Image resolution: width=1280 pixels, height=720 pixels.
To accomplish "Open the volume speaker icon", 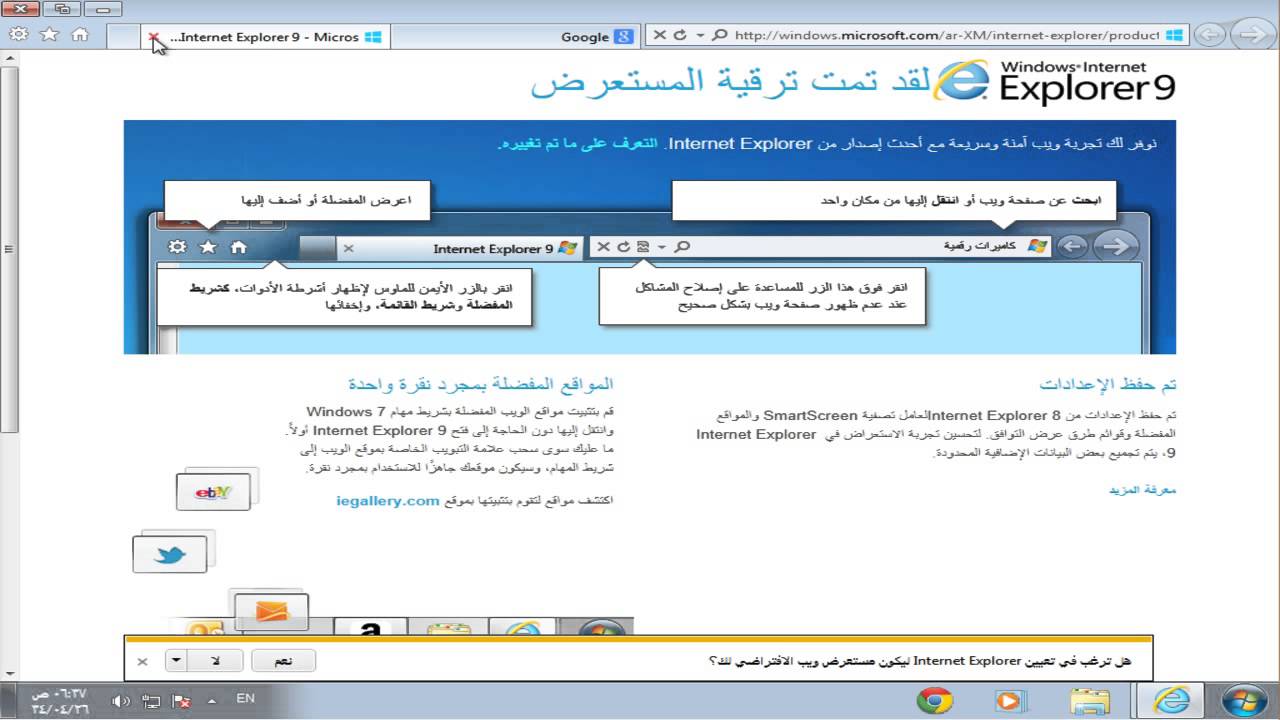I will click(x=120, y=701).
